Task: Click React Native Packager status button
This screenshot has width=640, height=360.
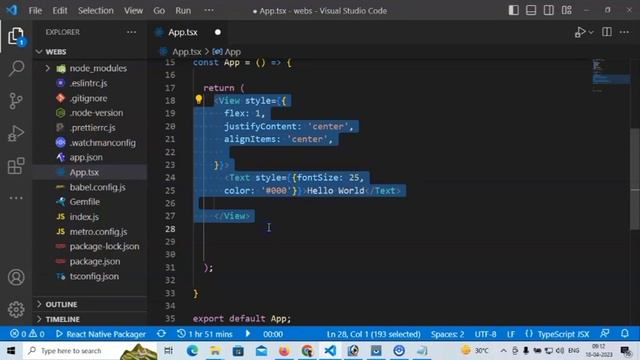Action: (x=100, y=334)
